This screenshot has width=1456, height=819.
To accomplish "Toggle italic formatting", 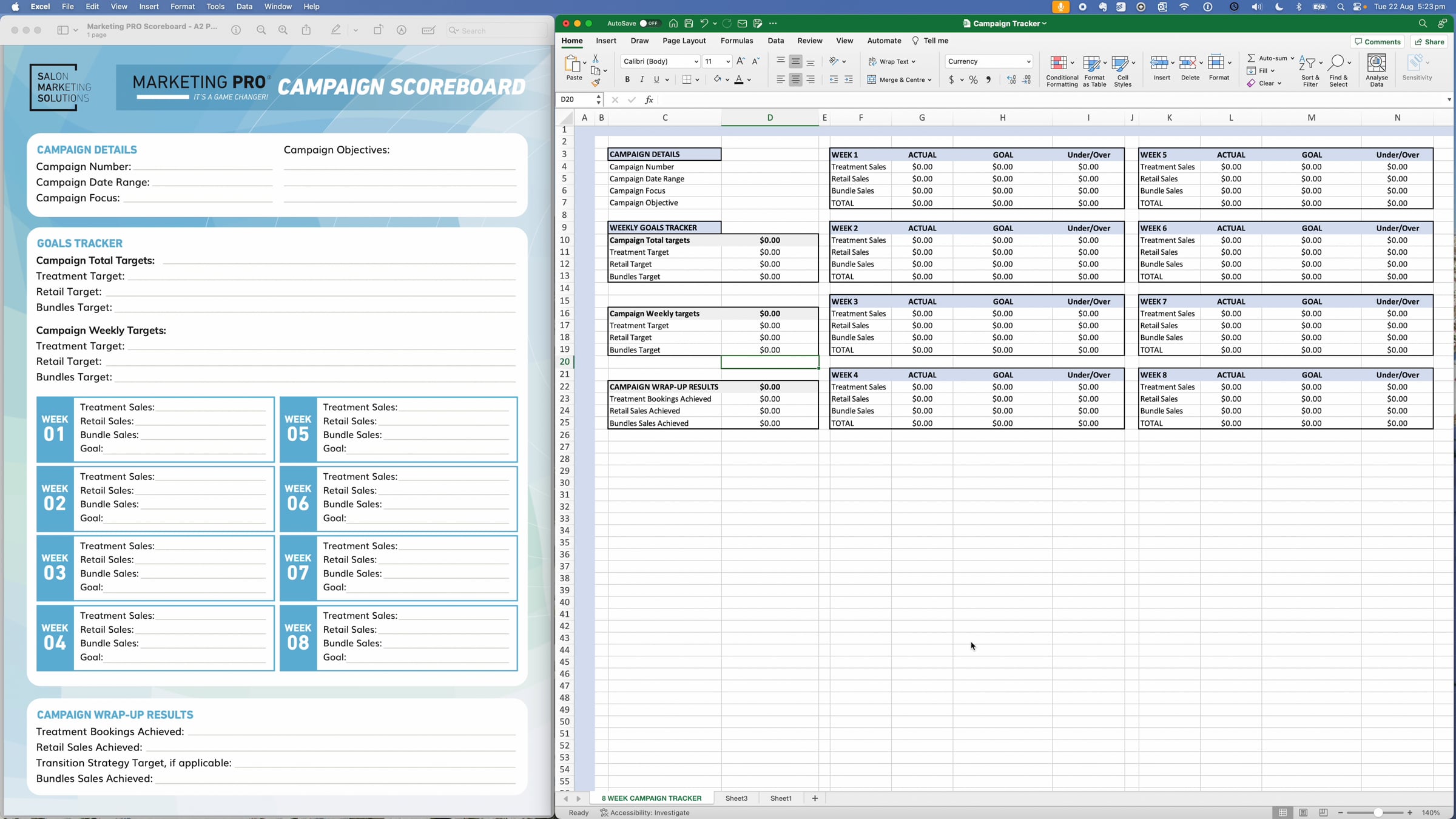I will pos(642,80).
